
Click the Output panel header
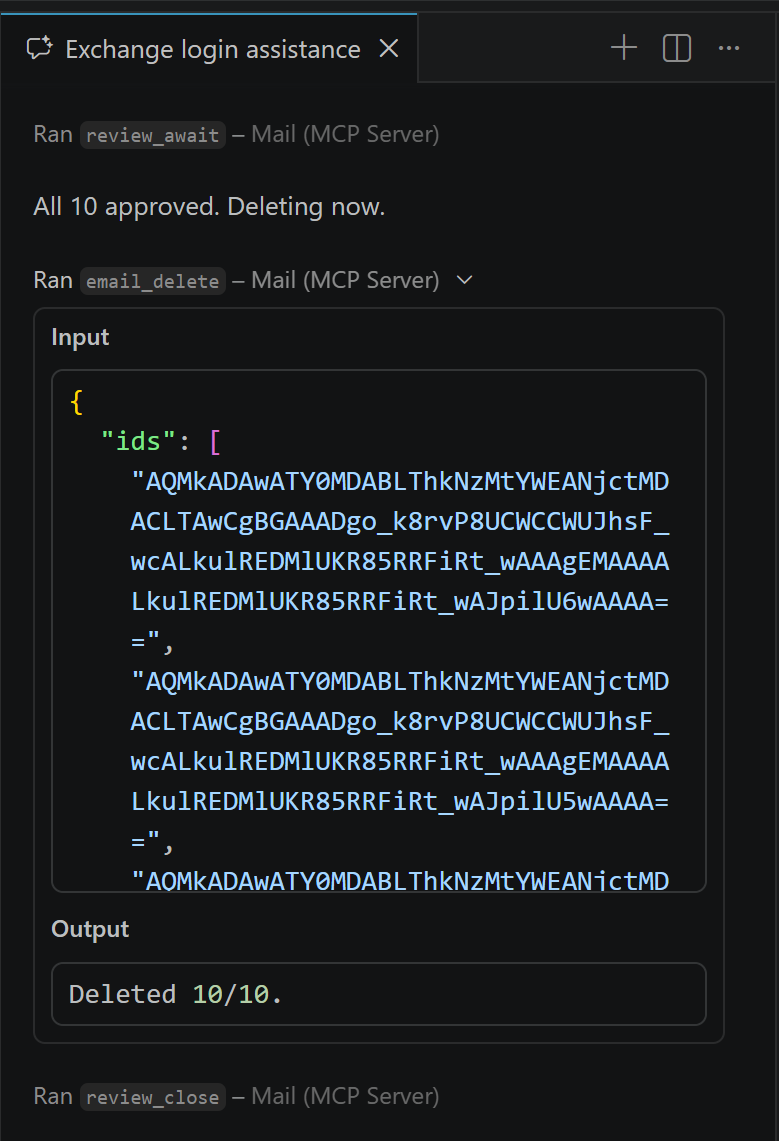point(89,929)
